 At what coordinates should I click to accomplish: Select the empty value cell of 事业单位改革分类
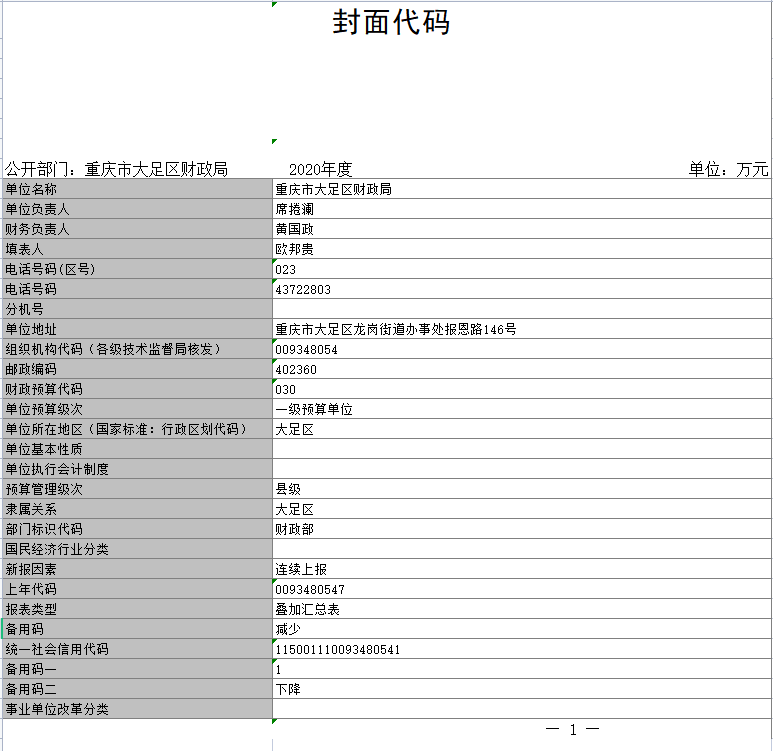click(x=522, y=709)
